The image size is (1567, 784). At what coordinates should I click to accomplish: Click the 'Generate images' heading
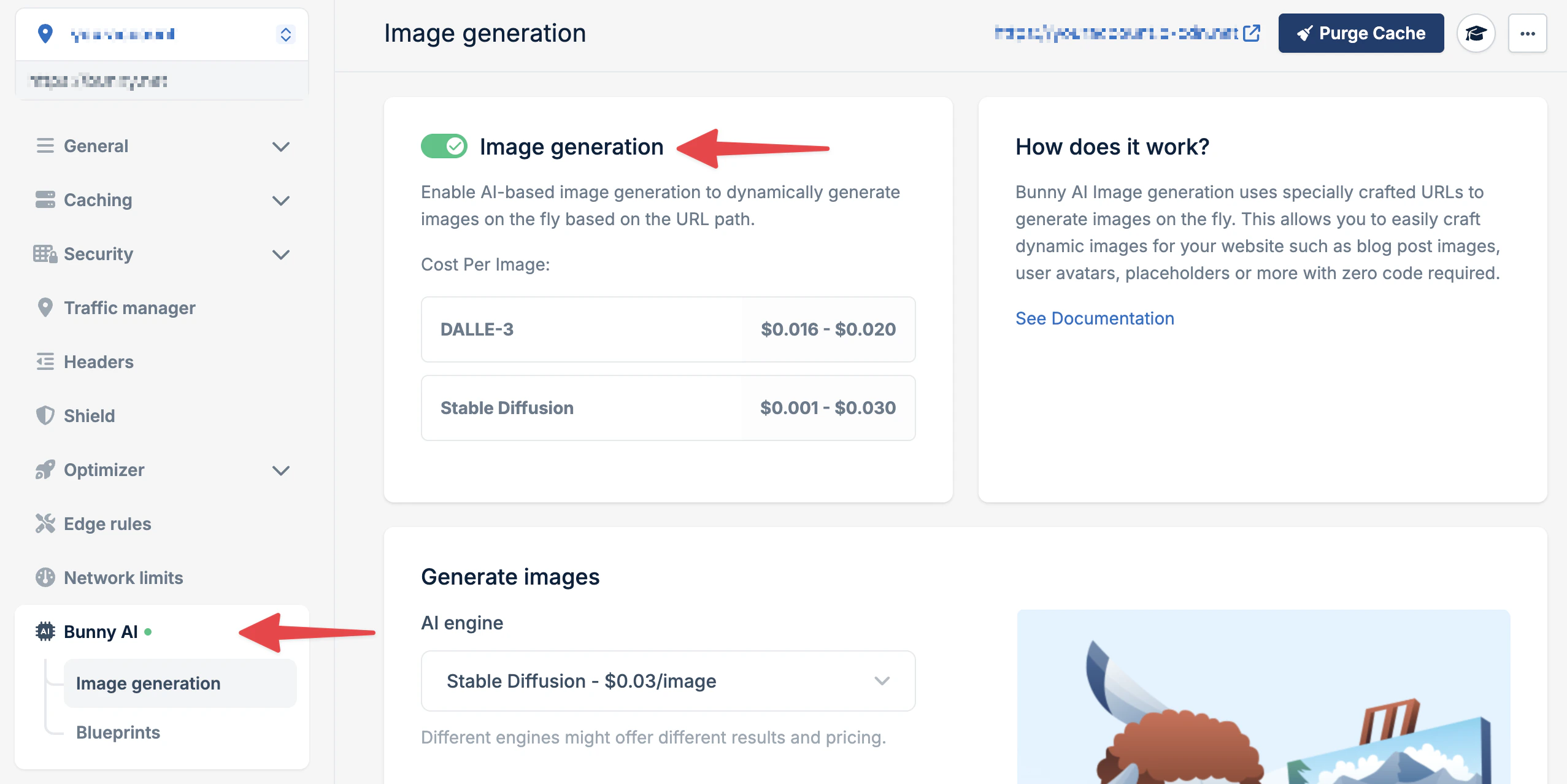pyautogui.click(x=510, y=577)
